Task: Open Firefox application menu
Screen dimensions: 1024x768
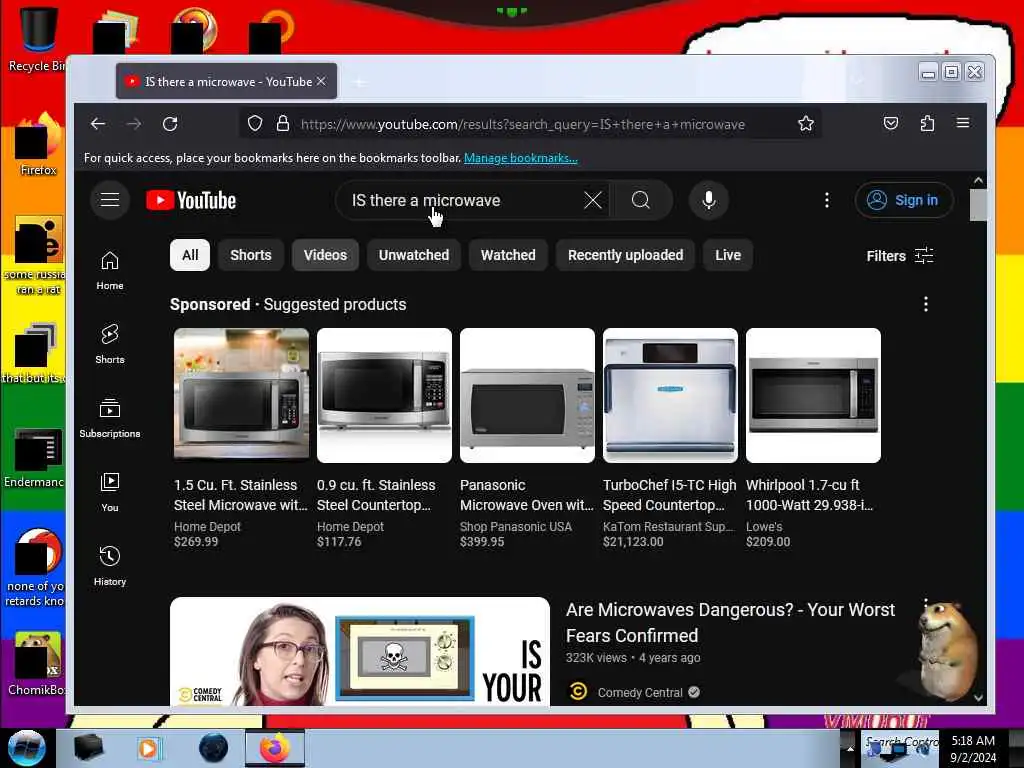Action: [x=963, y=123]
